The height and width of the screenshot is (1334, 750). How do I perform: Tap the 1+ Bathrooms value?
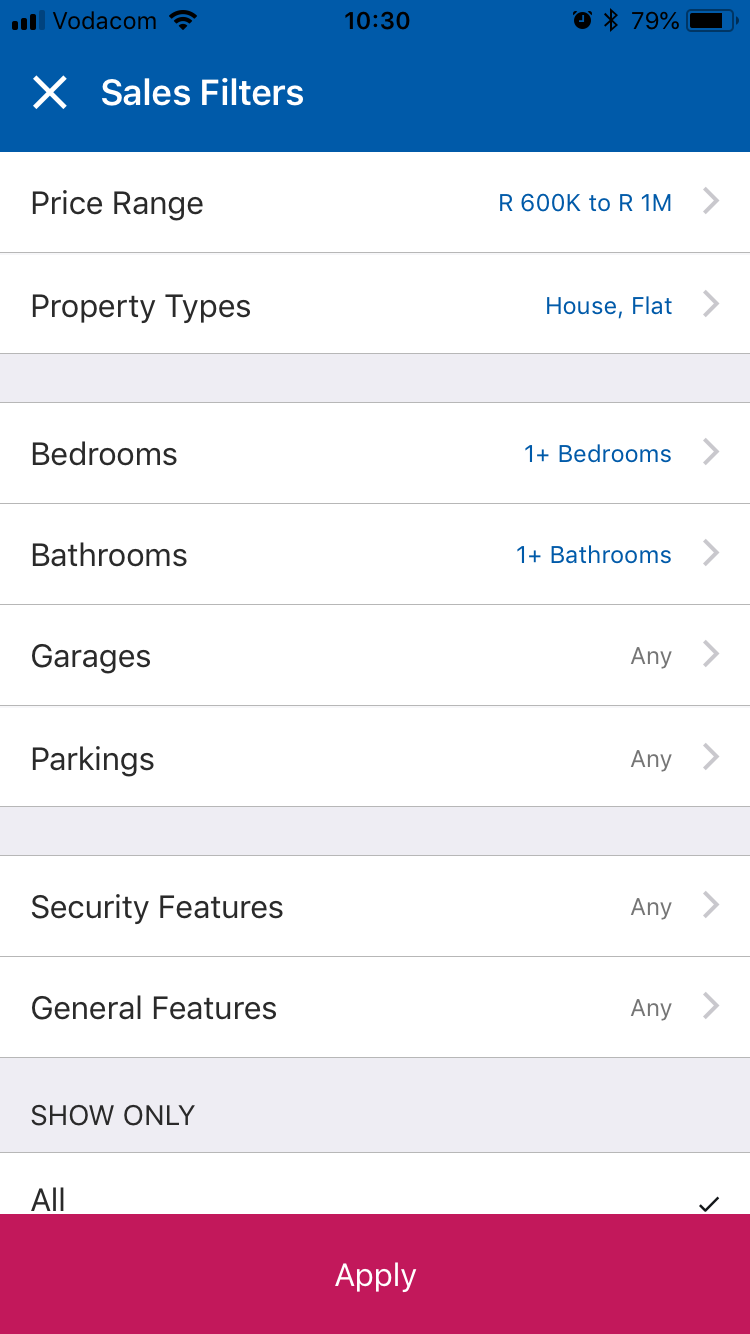click(x=593, y=555)
